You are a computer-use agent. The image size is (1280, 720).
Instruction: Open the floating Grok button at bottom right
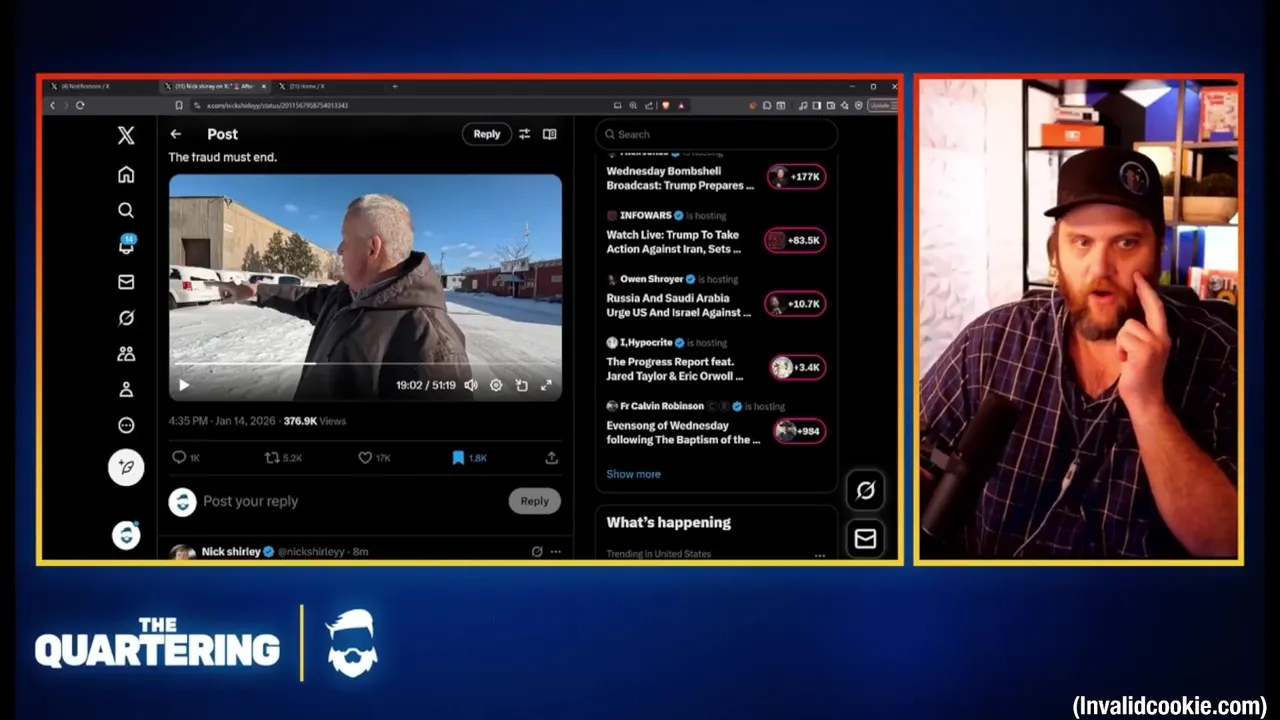865,490
